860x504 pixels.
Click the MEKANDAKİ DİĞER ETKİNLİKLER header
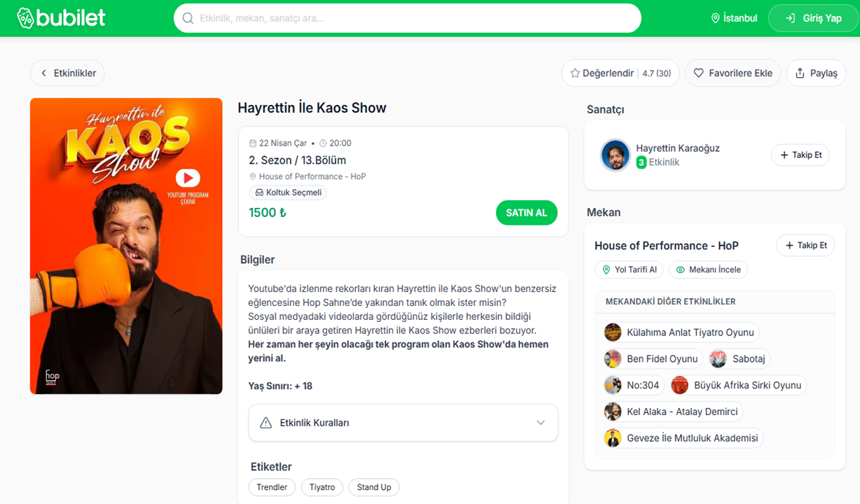[x=670, y=302]
